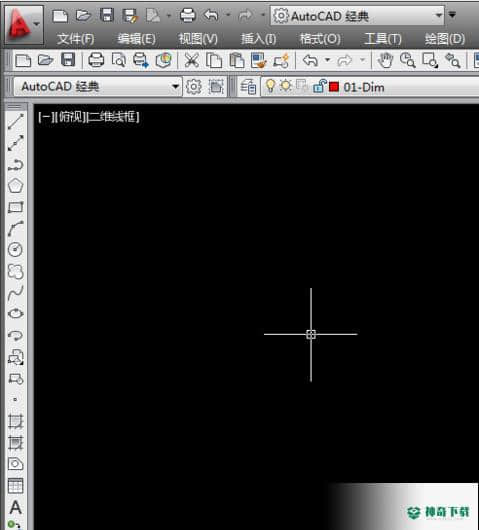Click the Cut scissors icon
Image resolution: width=479 pixels, height=530 pixels.
pos(191,61)
